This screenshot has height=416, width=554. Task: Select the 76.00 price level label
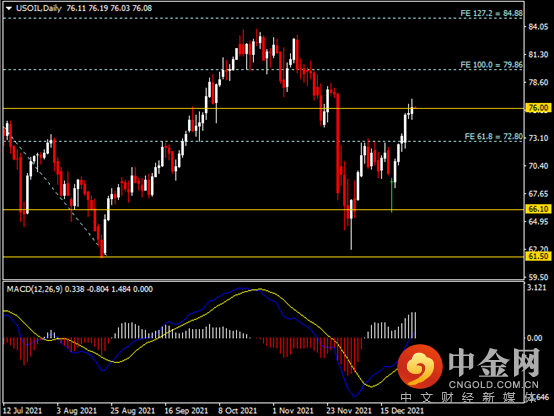[538, 108]
